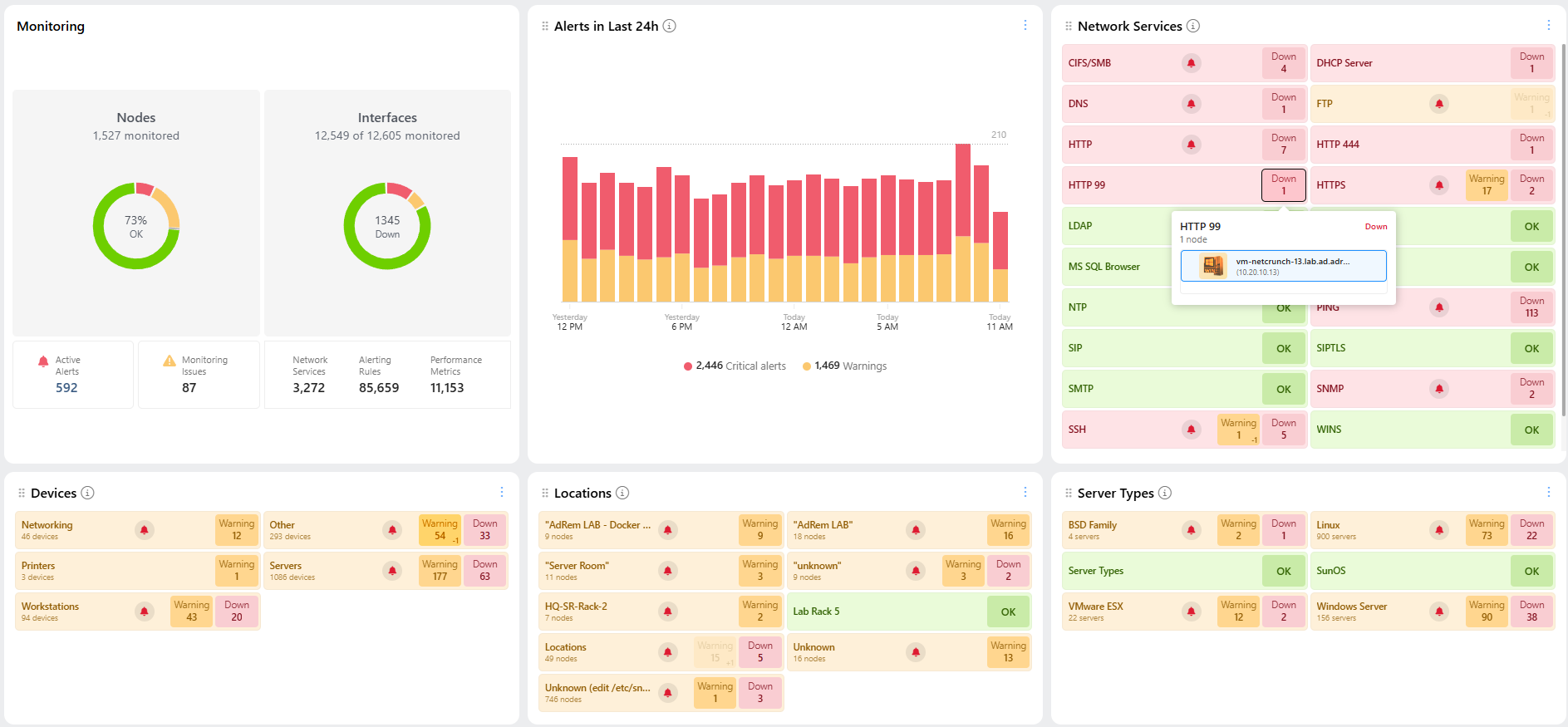Viewport: 1568px width, 727px height.
Task: Click the alert bell on Servers devices row
Action: pos(392,571)
